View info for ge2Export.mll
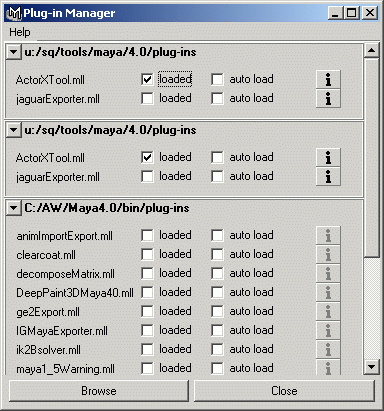 pyautogui.click(x=328, y=311)
